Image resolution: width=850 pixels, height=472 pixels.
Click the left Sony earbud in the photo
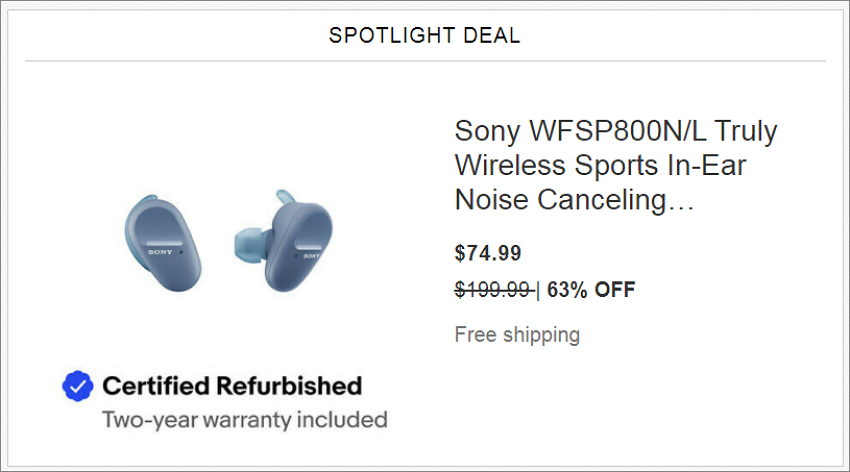click(x=162, y=243)
